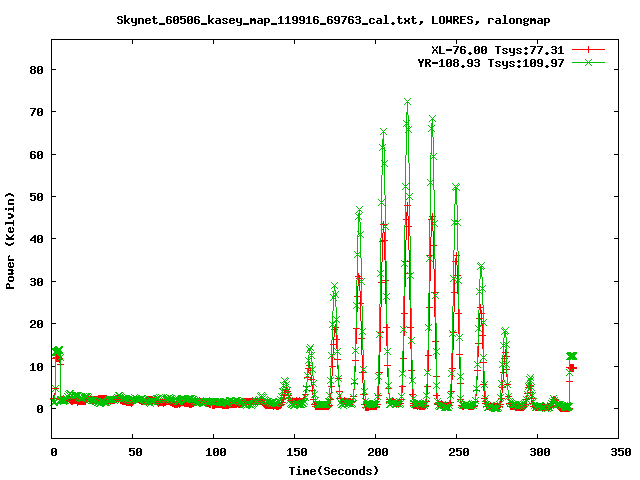The height and width of the screenshot is (480, 640).
Task: Select the legend entry XL-76.00 Tsys:77.31
Action: tap(498, 50)
